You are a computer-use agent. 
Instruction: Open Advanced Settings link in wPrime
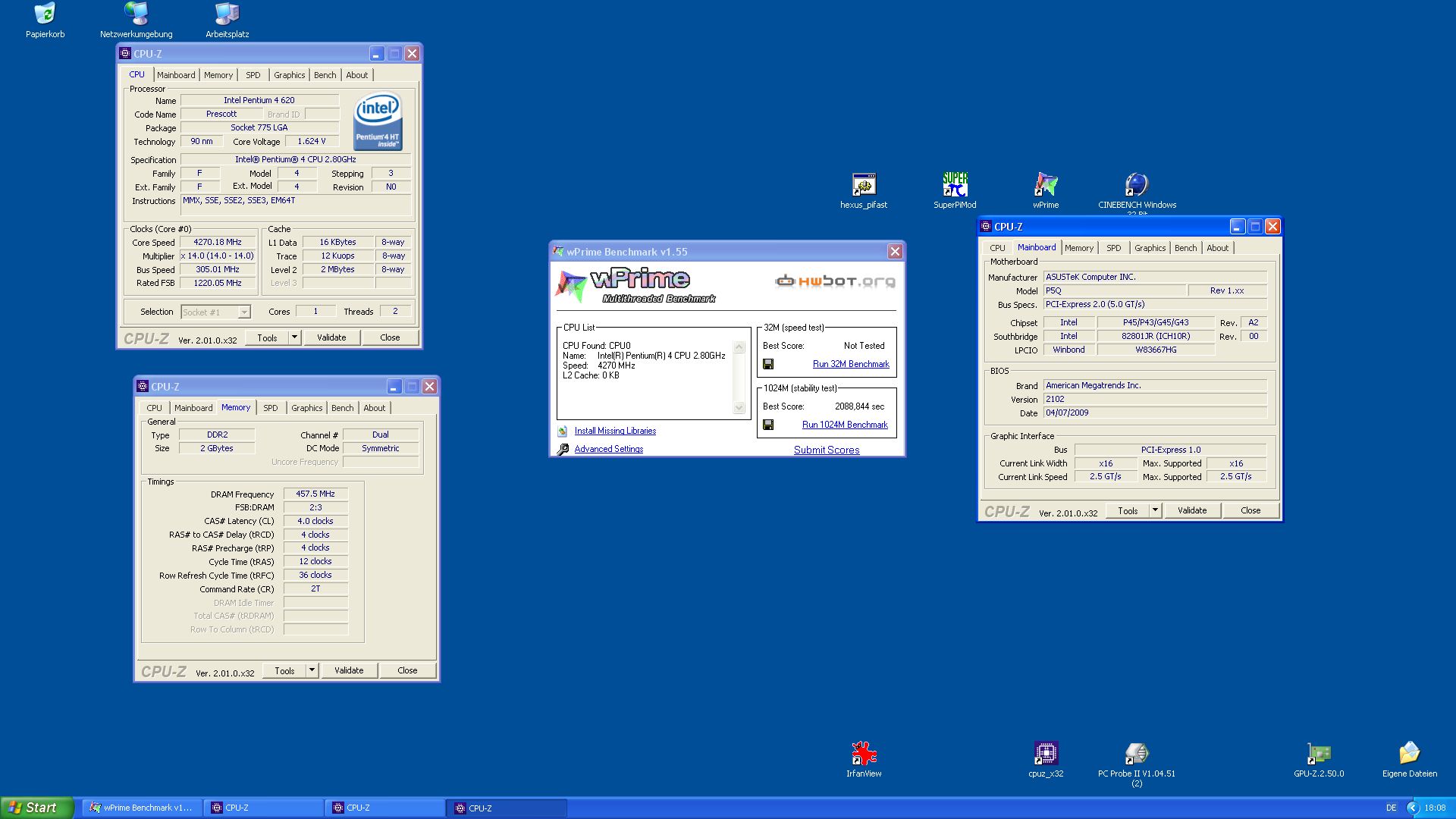coord(609,449)
